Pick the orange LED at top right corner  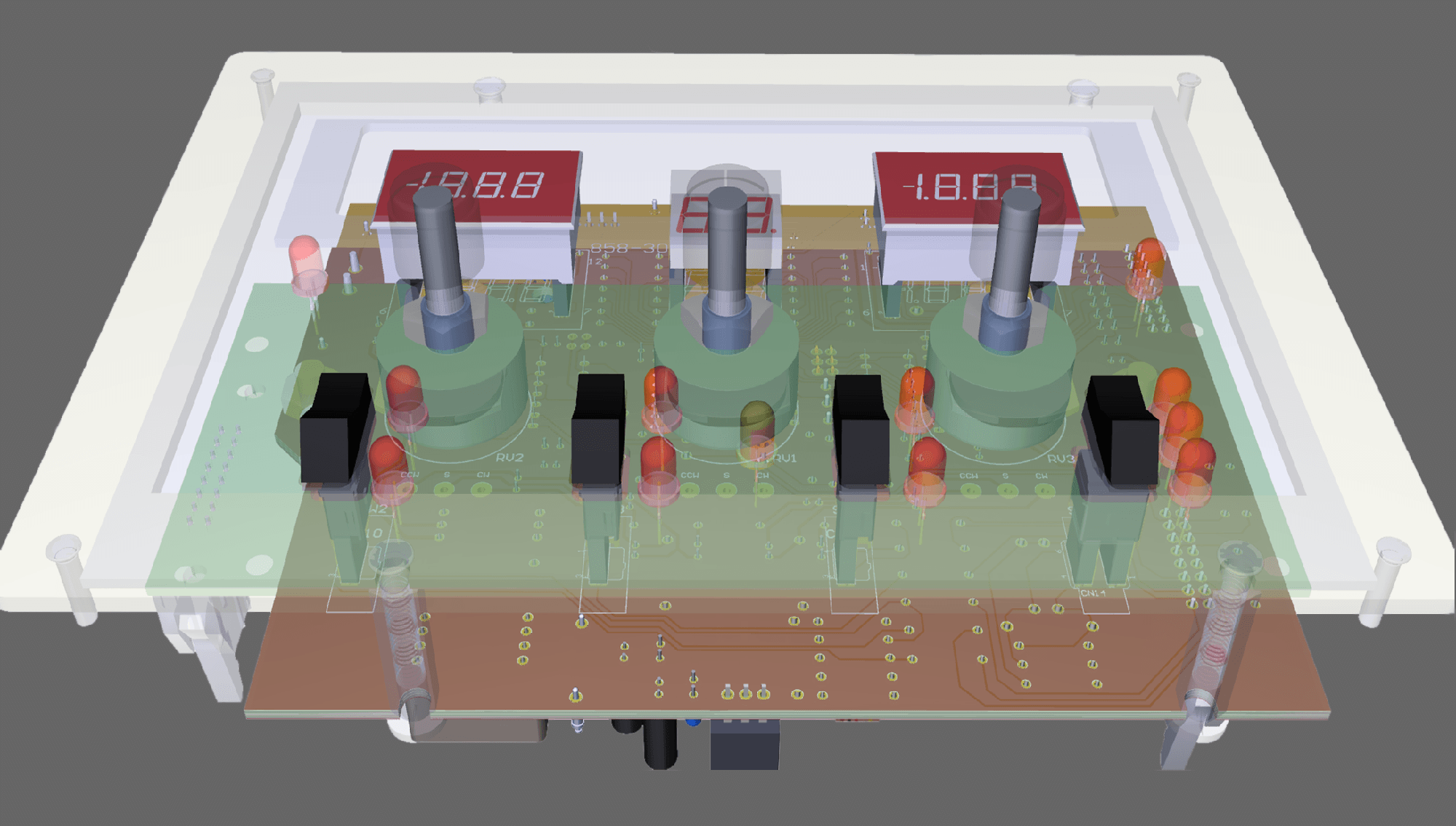(1147, 268)
